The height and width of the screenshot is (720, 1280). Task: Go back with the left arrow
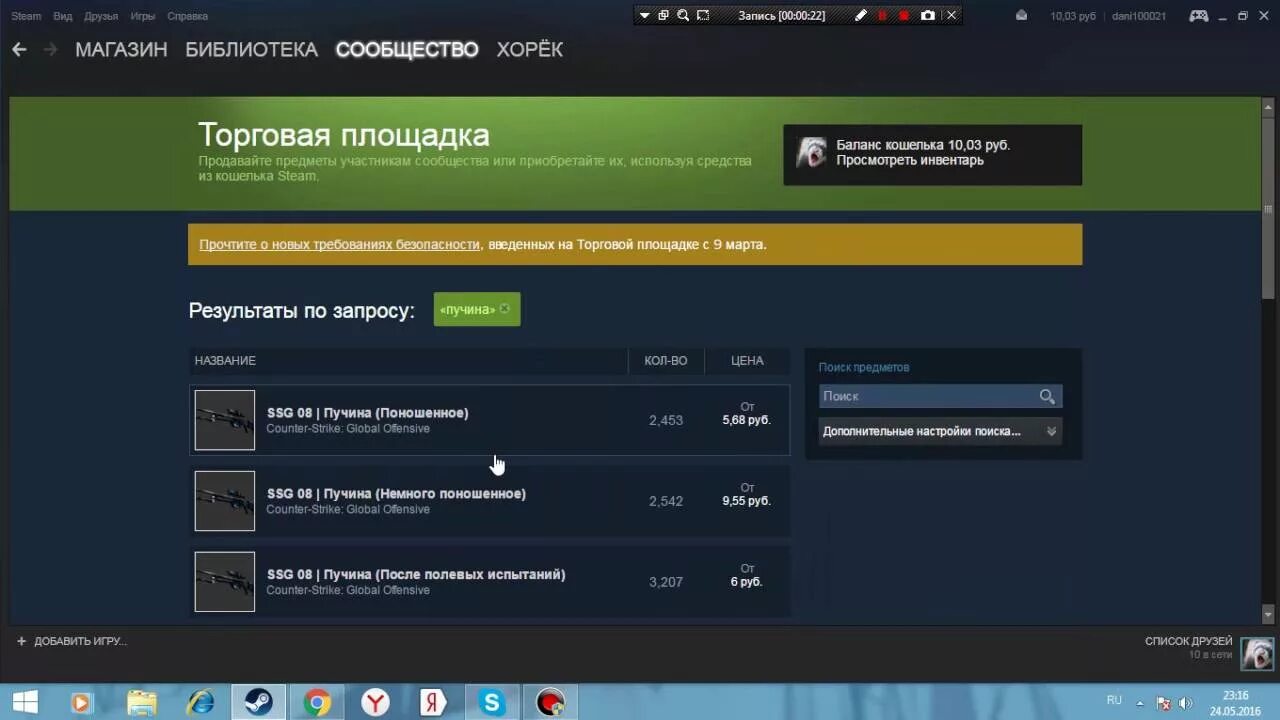pos(19,49)
